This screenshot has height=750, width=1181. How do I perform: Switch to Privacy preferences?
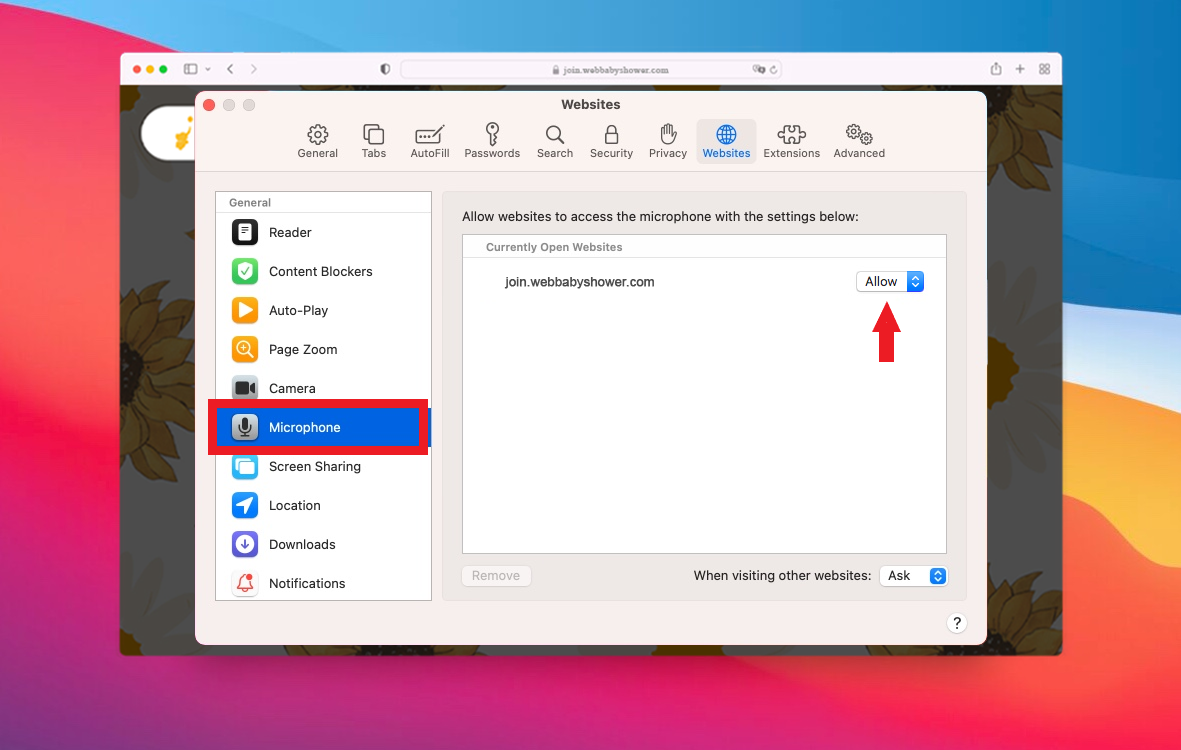coord(667,141)
